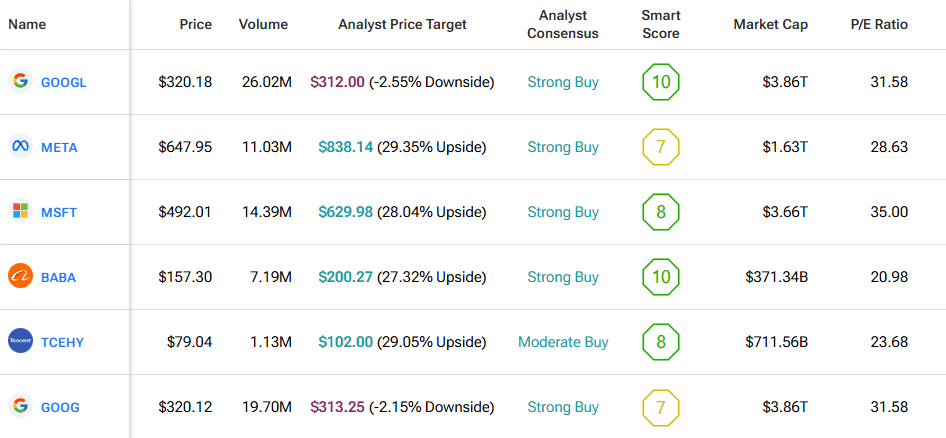This screenshot has height=438, width=946.
Task: Click TCEHY's Moderate Buy consensus
Action: pos(563,342)
